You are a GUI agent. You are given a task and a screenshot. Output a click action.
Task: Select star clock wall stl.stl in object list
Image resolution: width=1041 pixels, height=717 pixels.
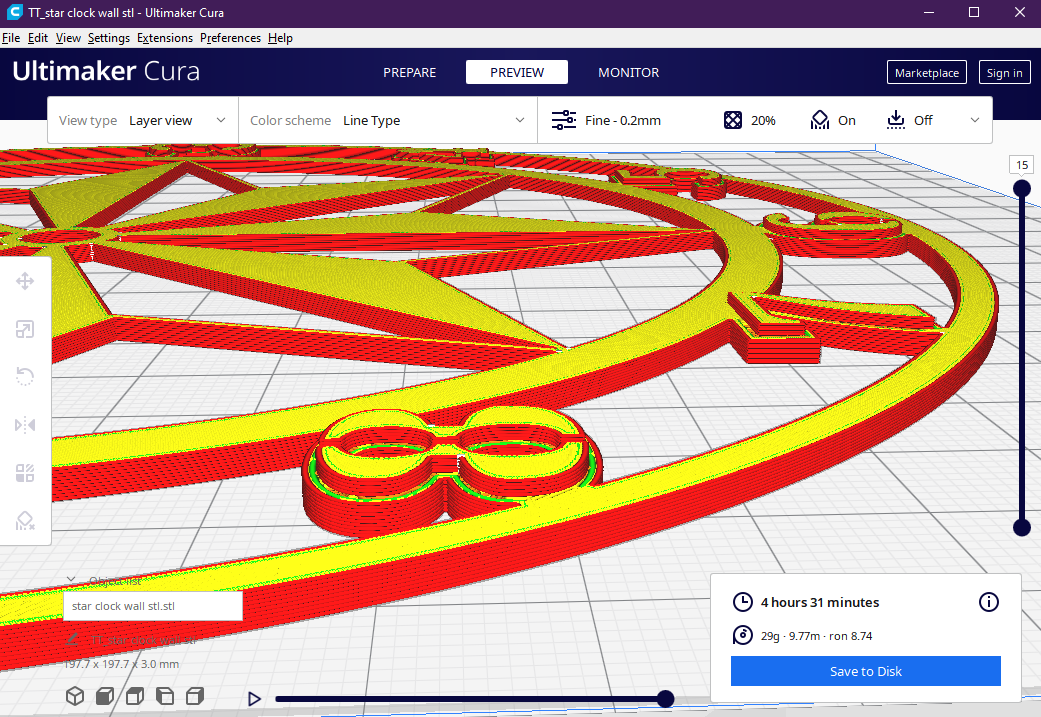(153, 606)
